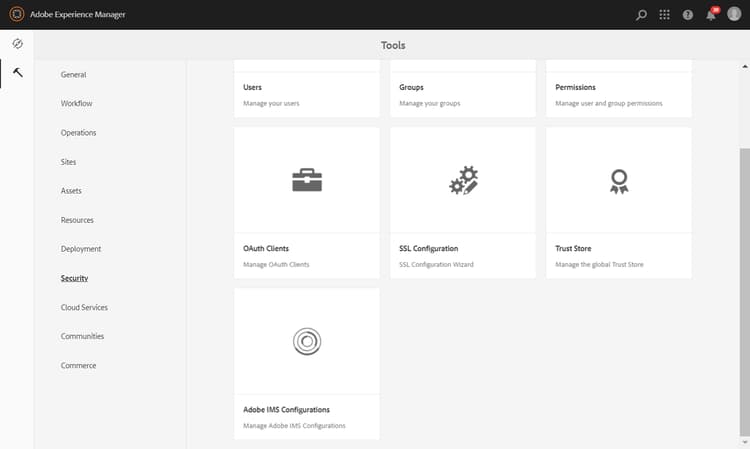The image size is (750, 449).
Task: Click the scrollbar up arrow
Action: coord(745,66)
